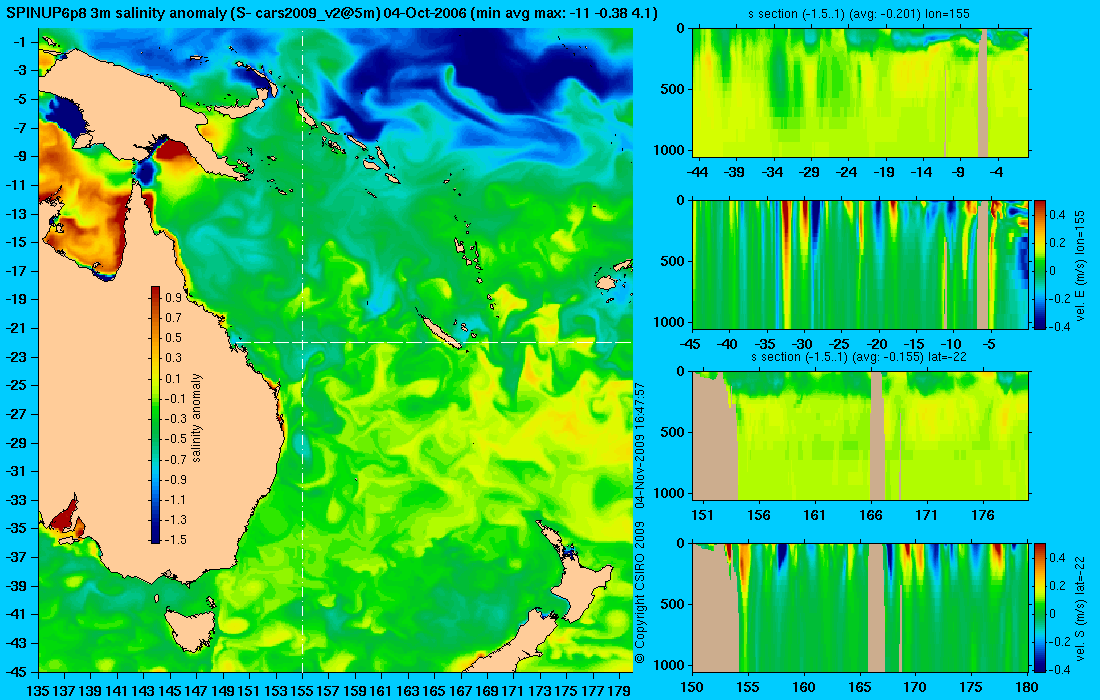Click longitude tick '179' on the main map axis
This screenshot has height=700, width=1100.
point(619,690)
